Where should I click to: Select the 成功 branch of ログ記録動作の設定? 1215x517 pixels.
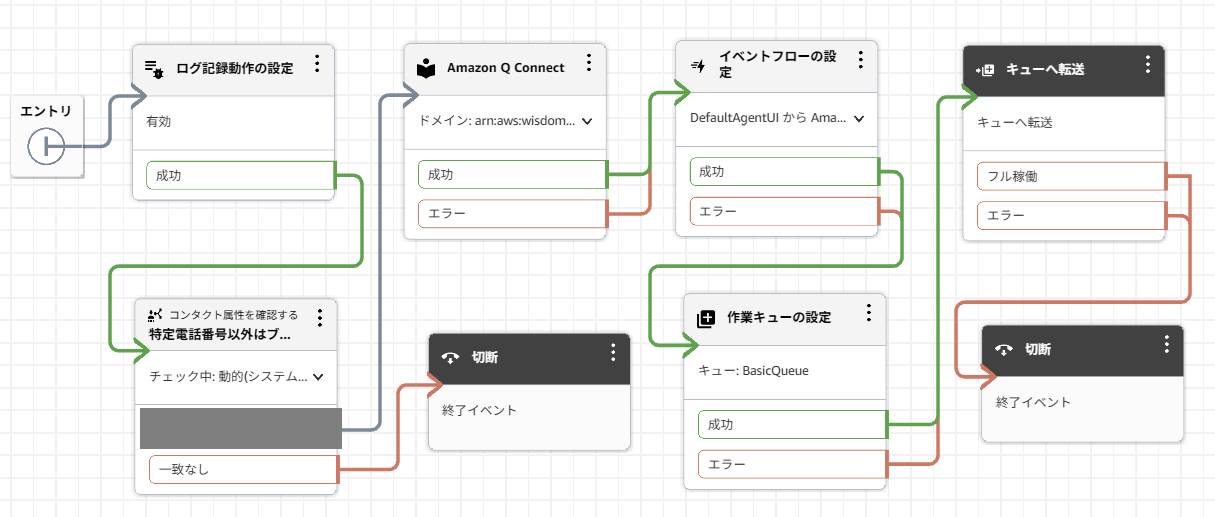(x=240, y=175)
